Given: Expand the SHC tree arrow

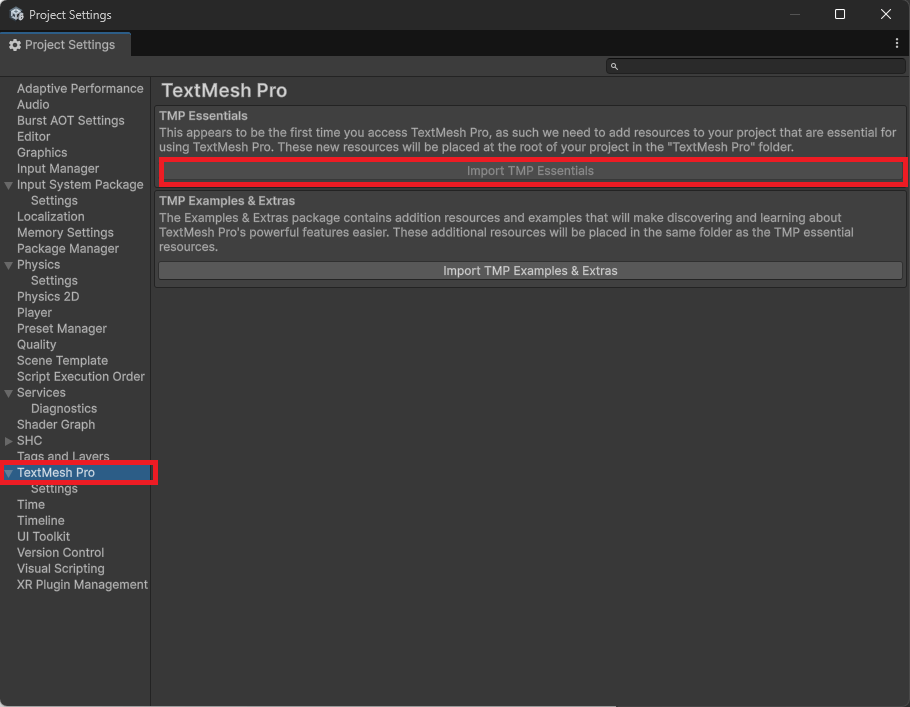Looking at the screenshot, I should coord(9,441).
